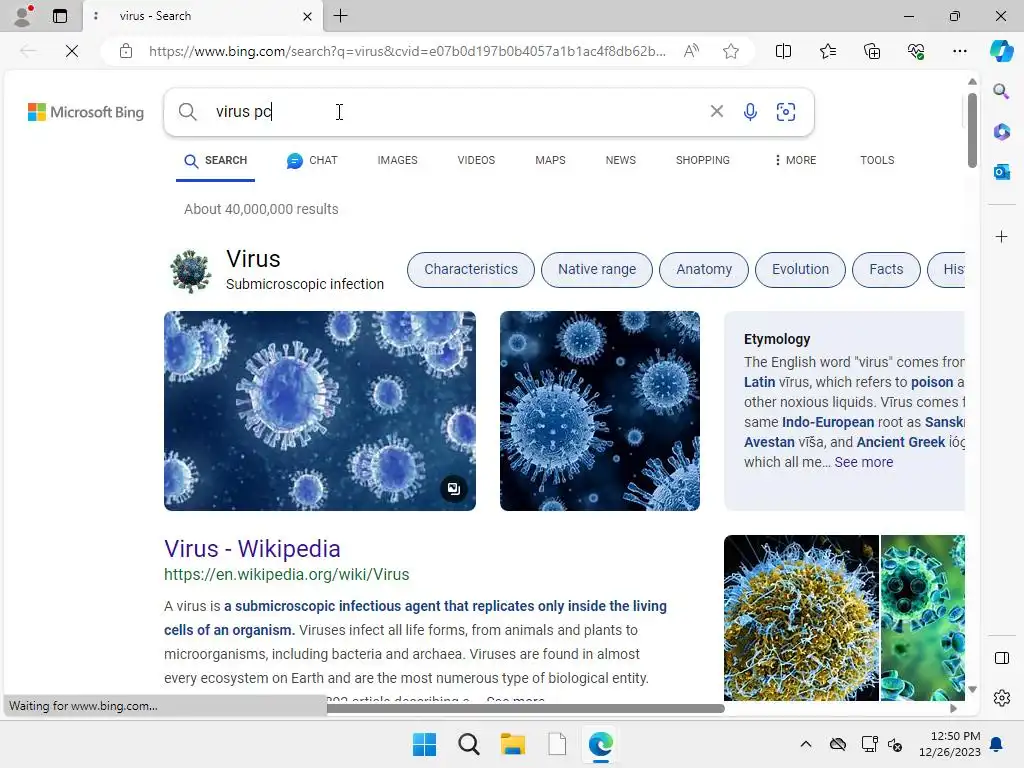Open Microsoft 365 sidebar icon

point(1001,132)
